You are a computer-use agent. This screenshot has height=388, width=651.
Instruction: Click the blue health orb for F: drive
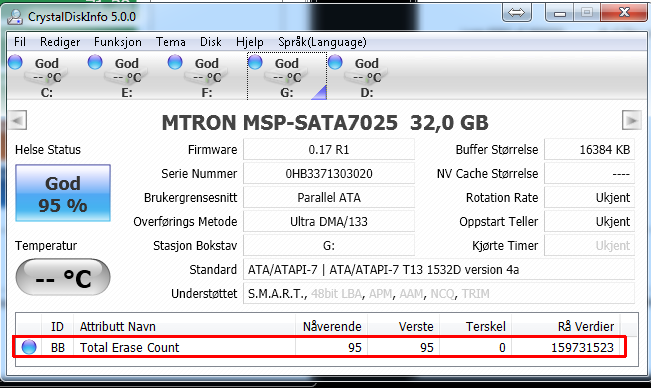click(175, 62)
